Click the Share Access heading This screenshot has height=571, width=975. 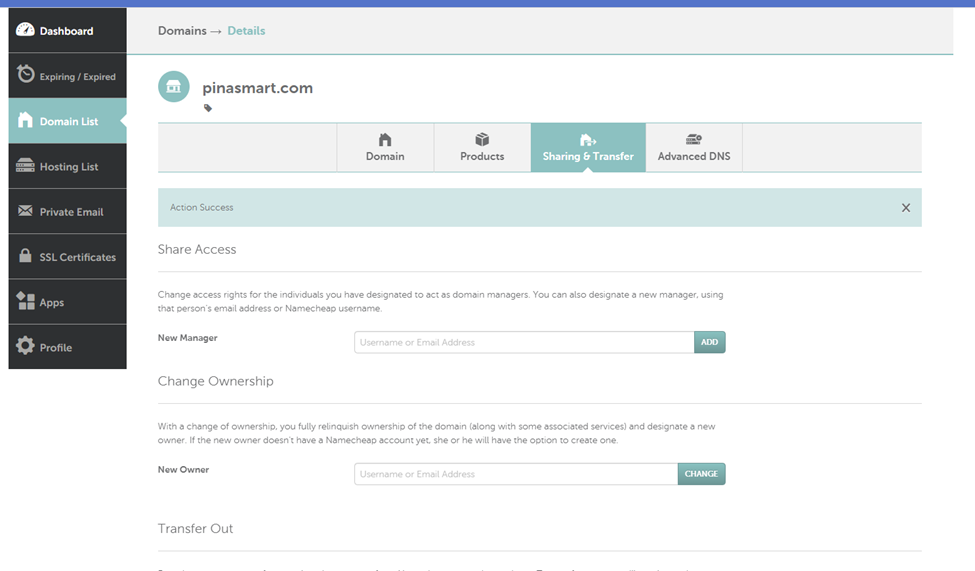[197, 249]
